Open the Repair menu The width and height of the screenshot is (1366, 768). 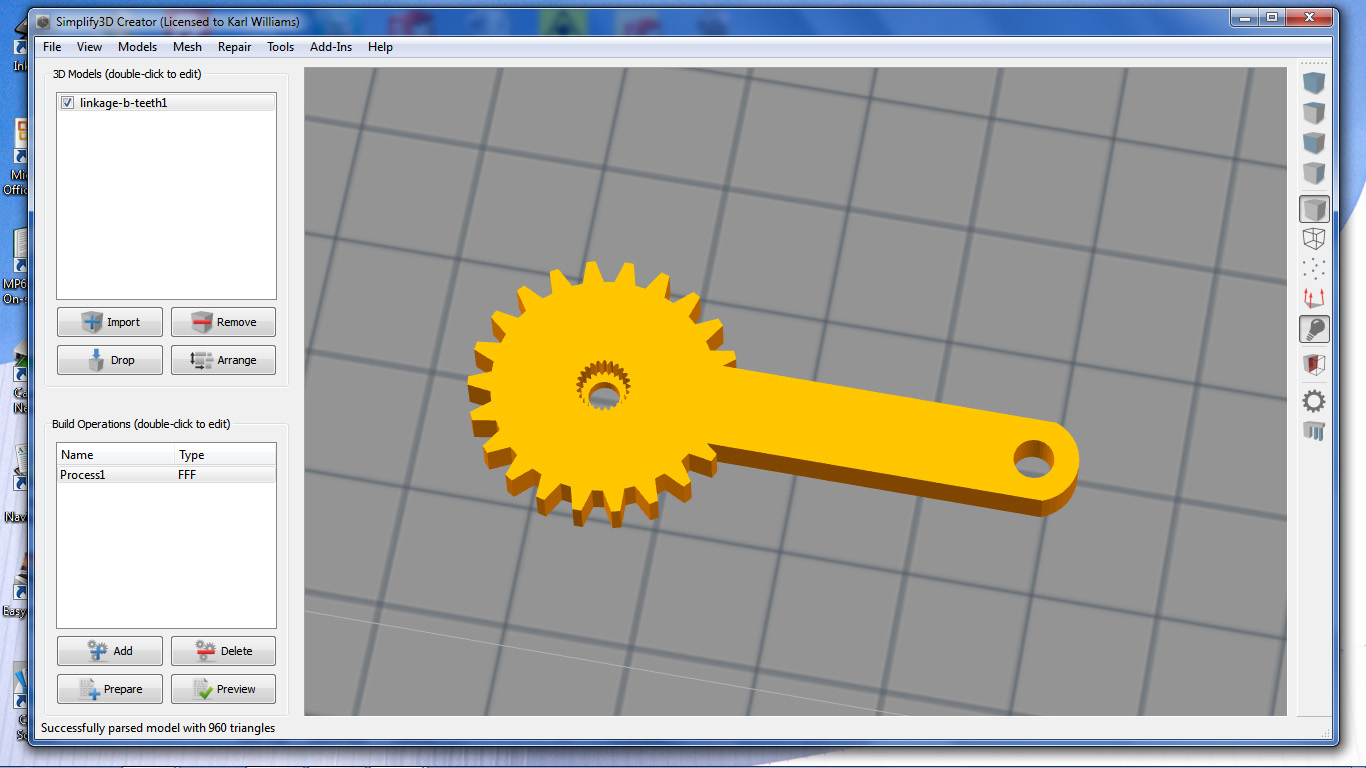tap(234, 46)
